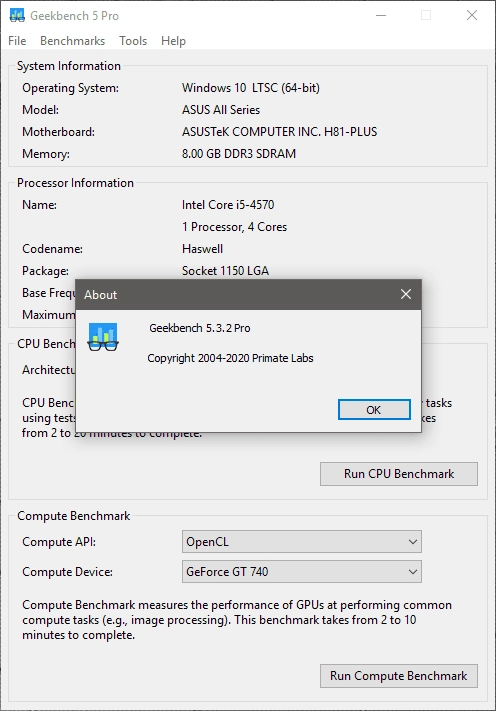Click the 'Compute Benchmark' group heading

click(x=73, y=516)
